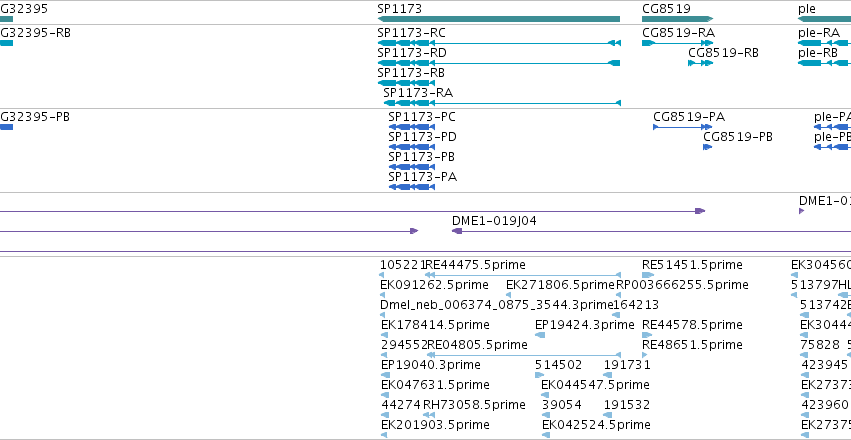Select the RE51451.5prime EST arrow
The width and height of the screenshot is (851, 440).
click(648, 275)
